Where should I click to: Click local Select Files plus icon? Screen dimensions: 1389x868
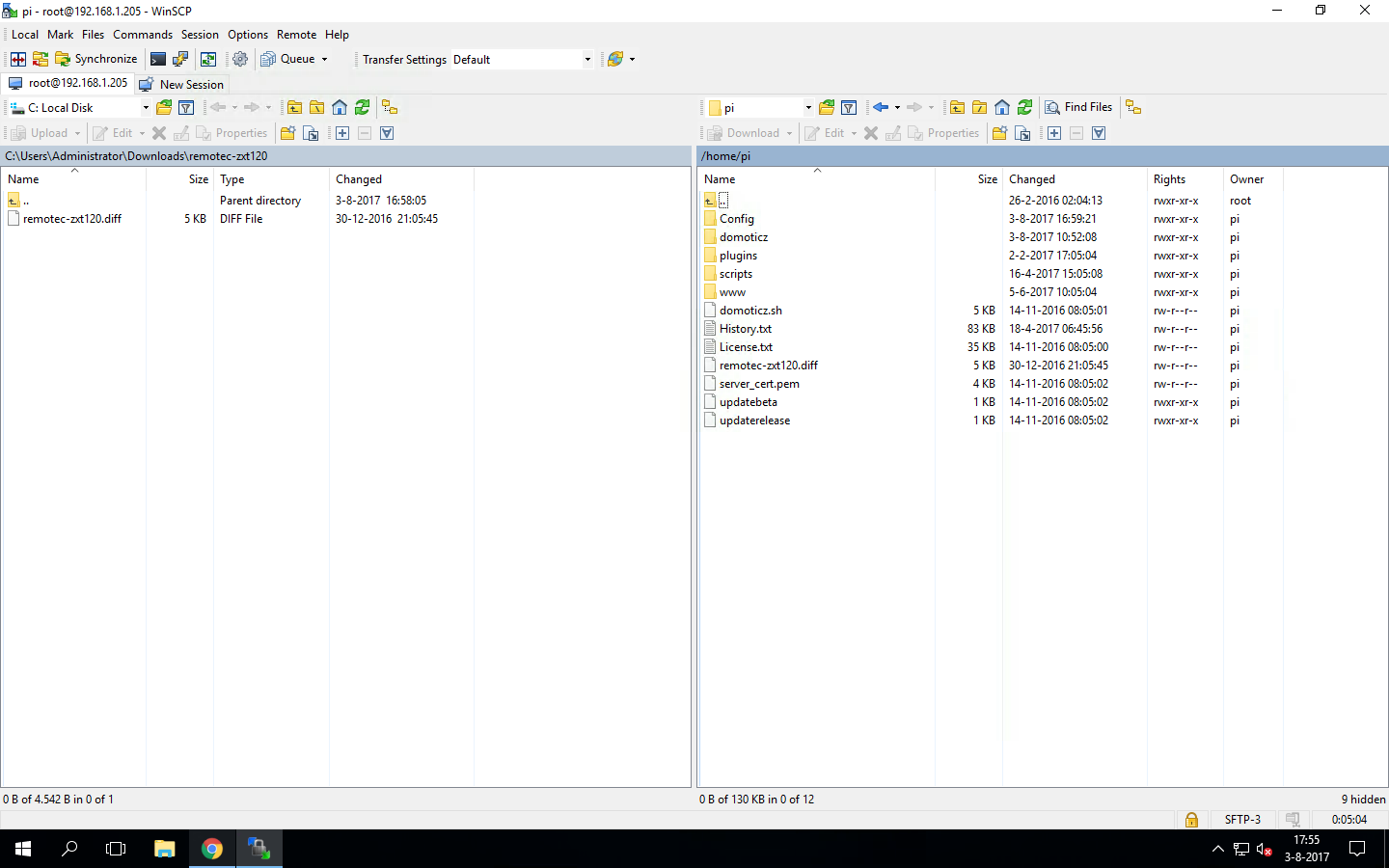coord(342,133)
